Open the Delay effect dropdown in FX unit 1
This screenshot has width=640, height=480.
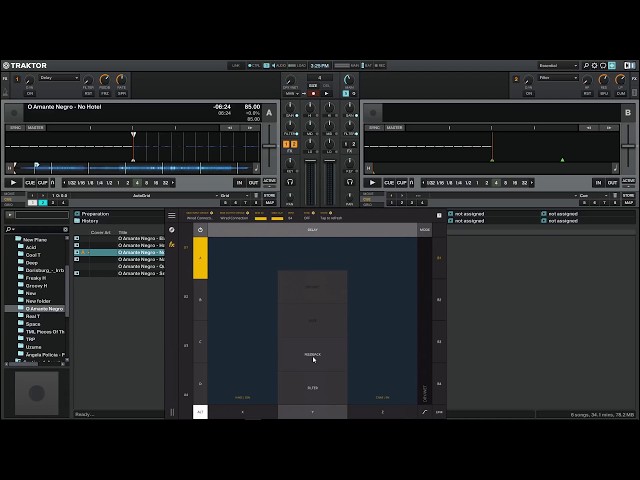tap(59, 78)
